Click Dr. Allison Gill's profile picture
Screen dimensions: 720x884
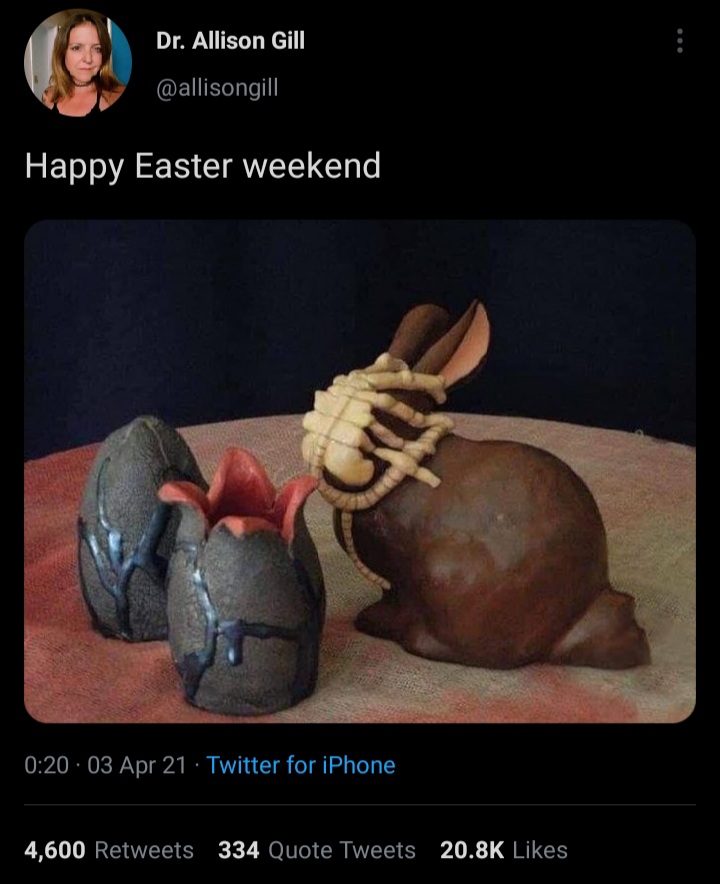click(78, 62)
